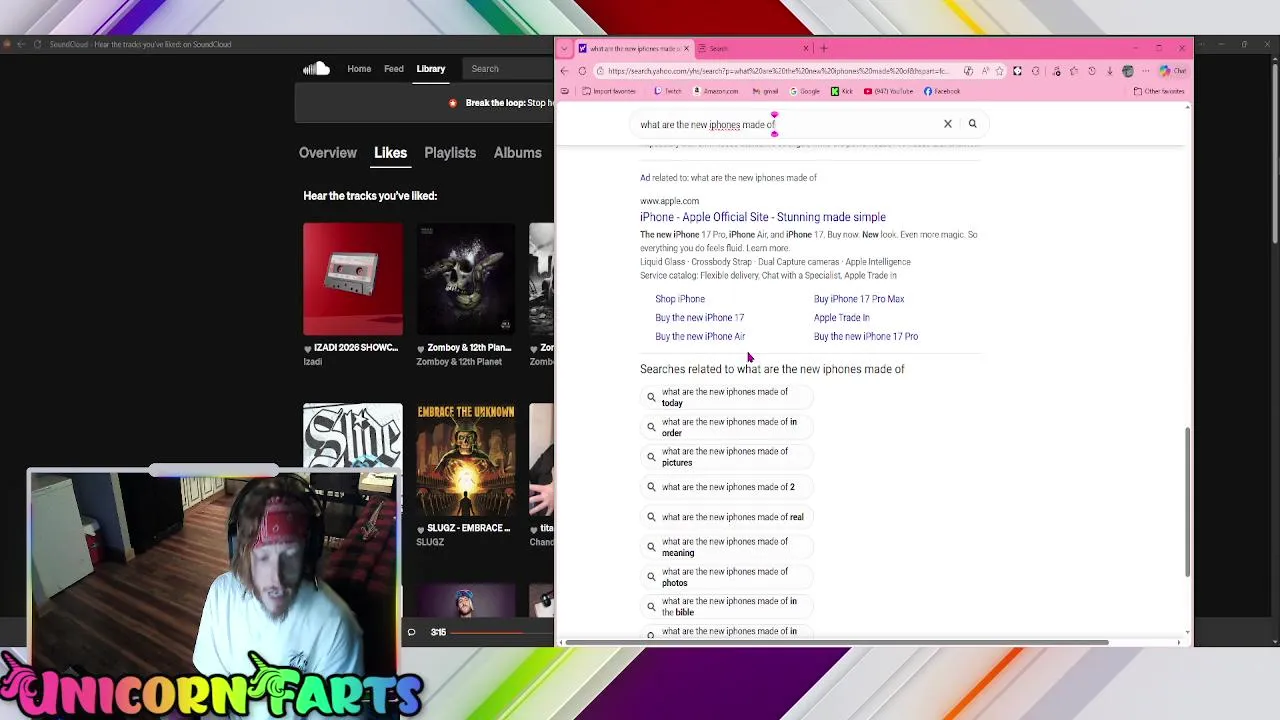Select related search ending in 'meaning'
The width and height of the screenshot is (1280, 720).
[725, 547]
